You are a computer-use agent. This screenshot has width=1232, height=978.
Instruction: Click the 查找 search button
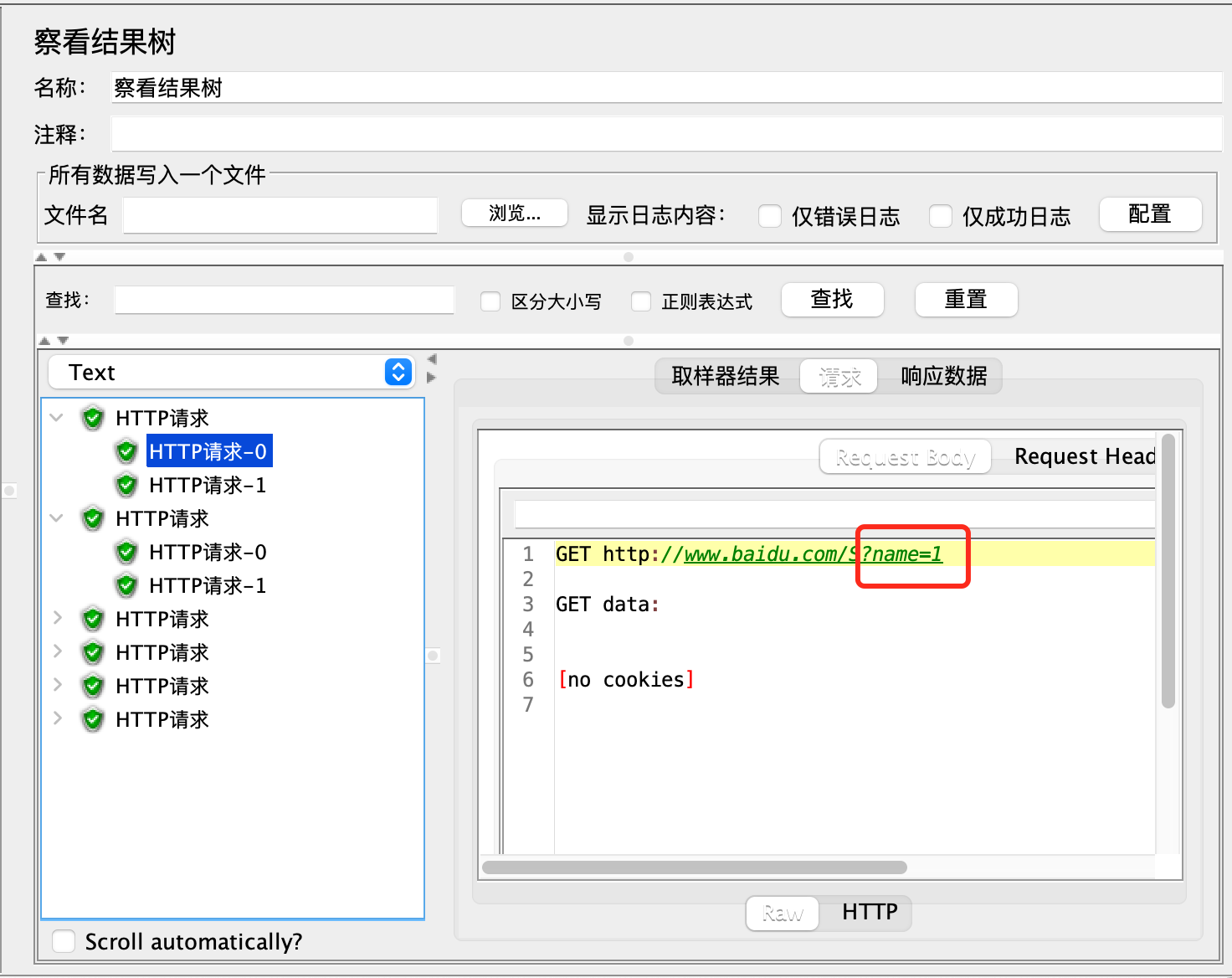(x=832, y=299)
